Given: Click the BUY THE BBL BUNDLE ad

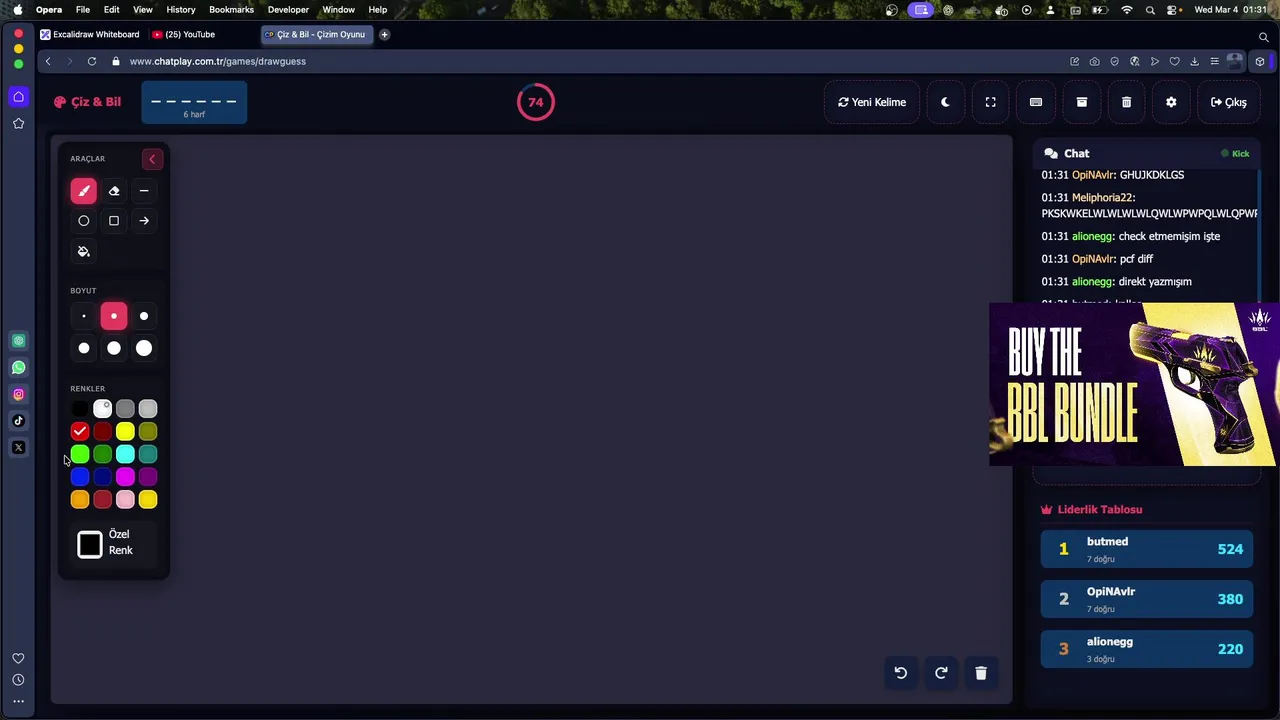Looking at the screenshot, I should 1134,384.
